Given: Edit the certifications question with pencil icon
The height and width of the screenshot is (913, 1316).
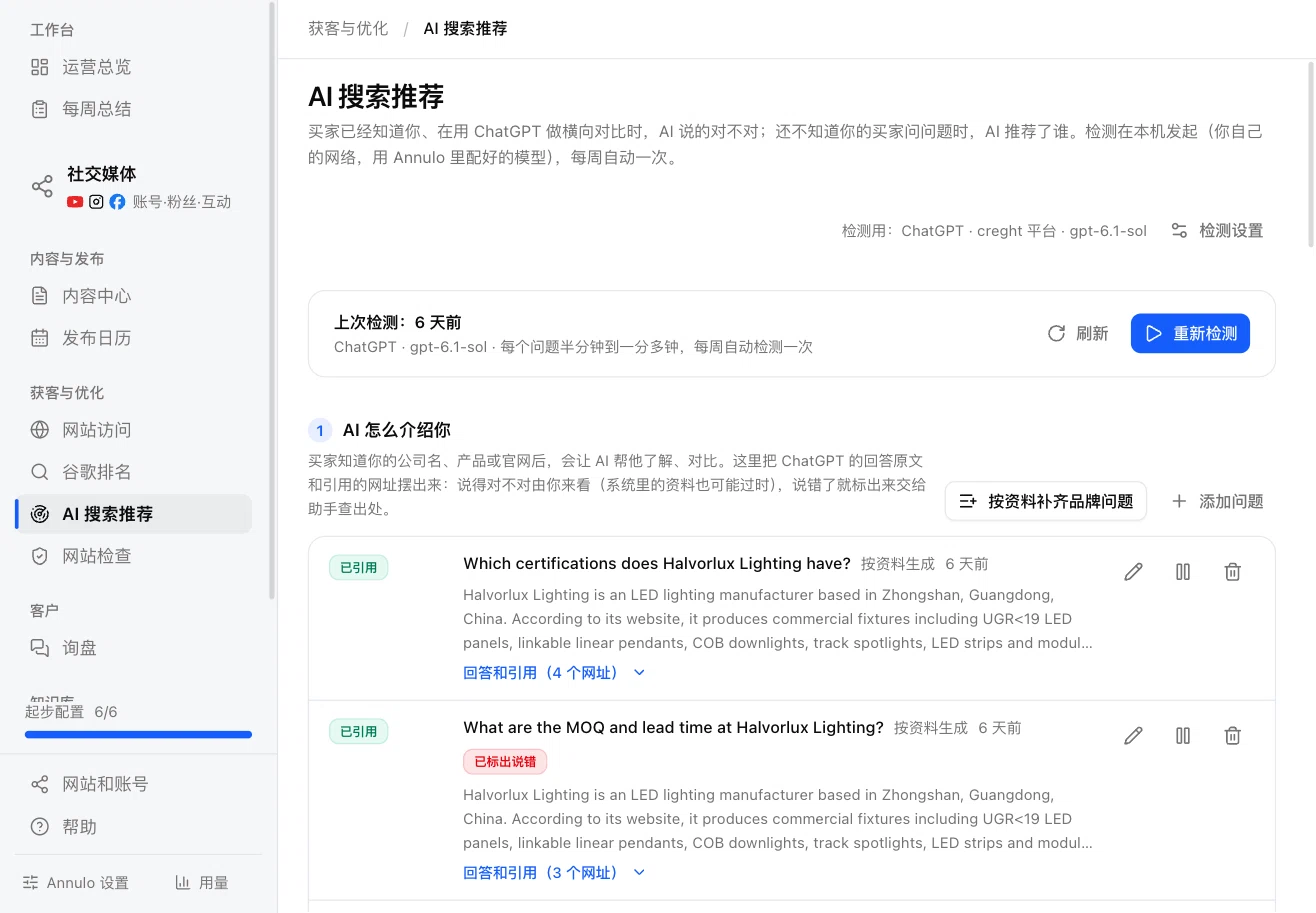Looking at the screenshot, I should (x=1133, y=572).
